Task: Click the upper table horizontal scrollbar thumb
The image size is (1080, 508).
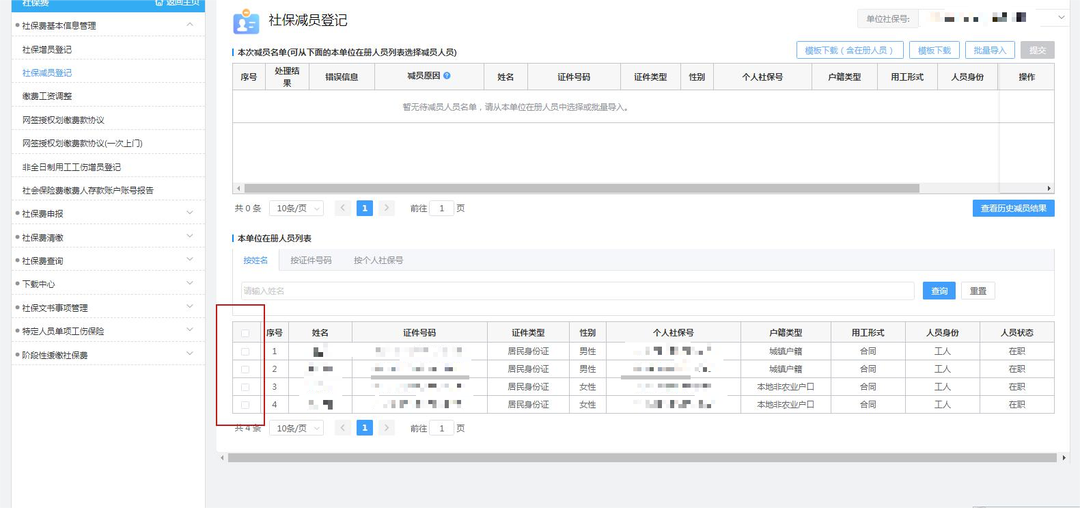Action: (581, 188)
